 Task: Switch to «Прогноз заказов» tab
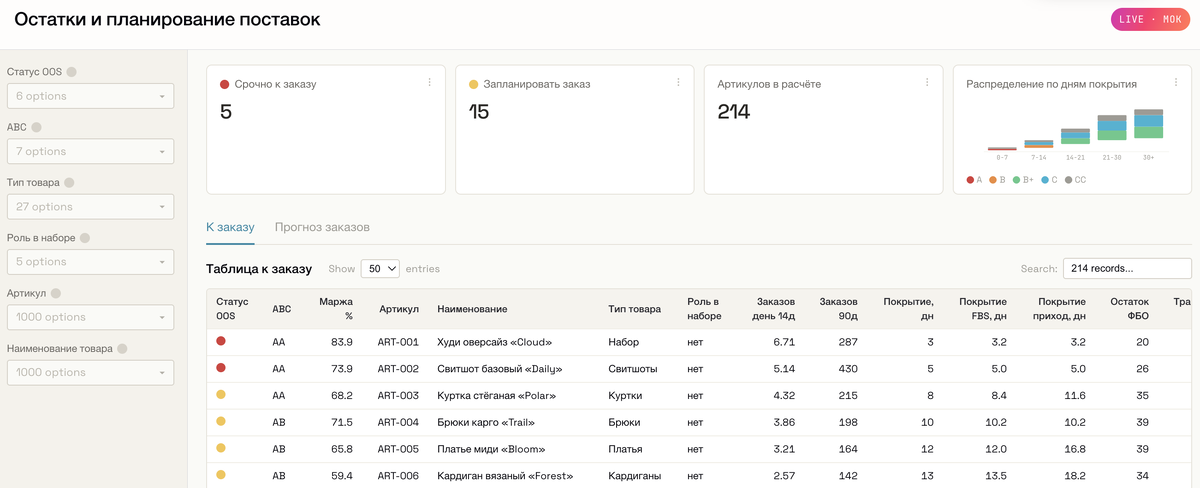322,227
